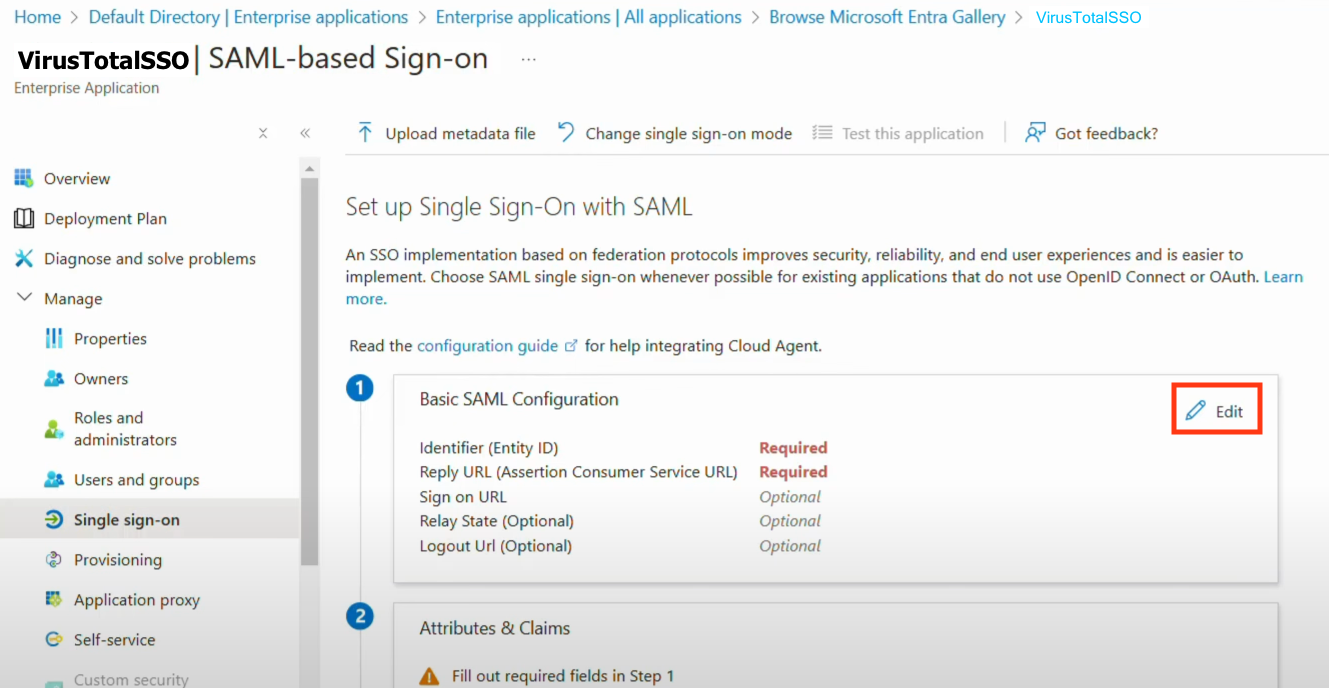Collapse the side menu with double chevron

pos(305,133)
